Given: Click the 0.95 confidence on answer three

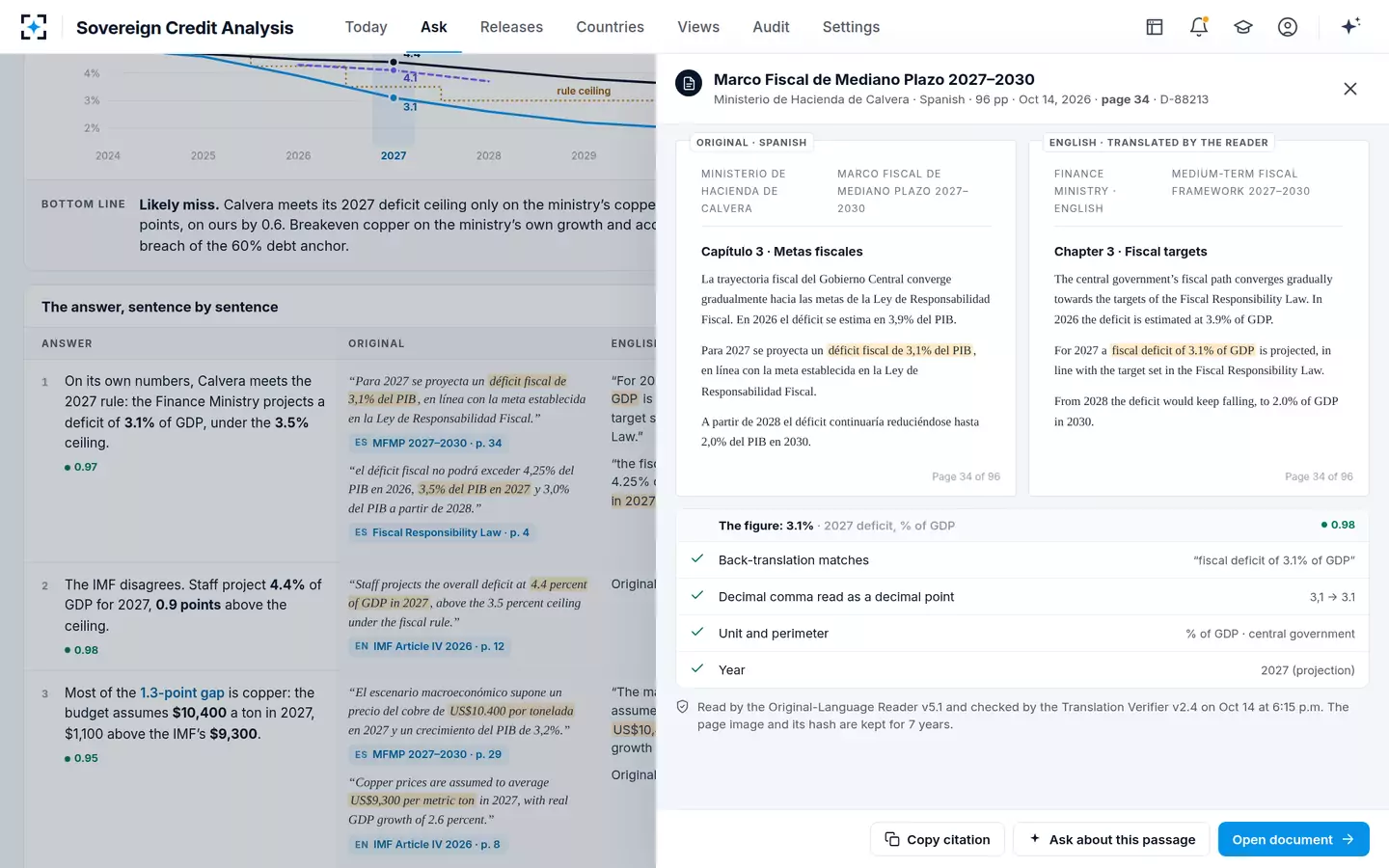Looking at the screenshot, I should 81,758.
